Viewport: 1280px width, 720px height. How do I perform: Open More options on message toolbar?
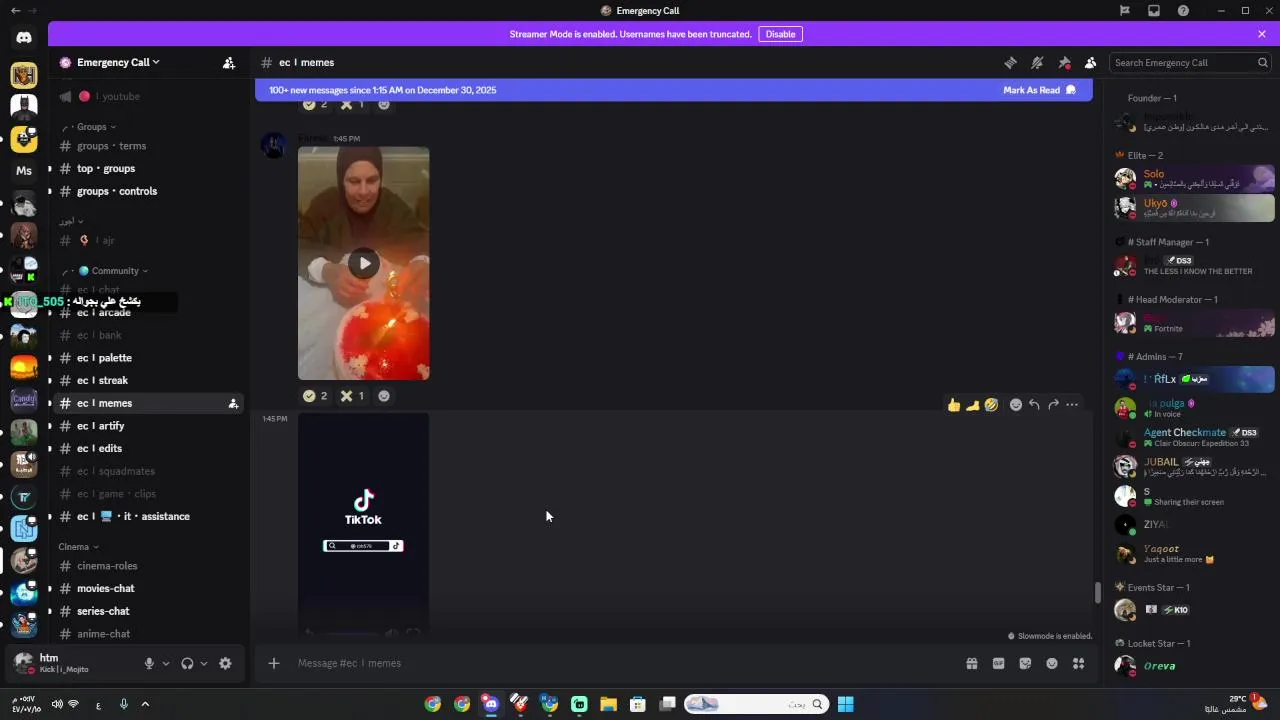1072,405
